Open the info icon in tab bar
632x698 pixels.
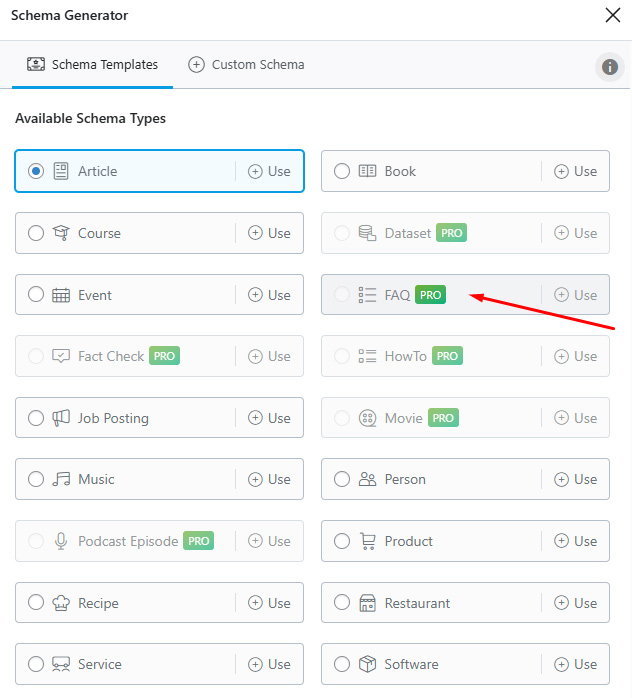pos(608,67)
